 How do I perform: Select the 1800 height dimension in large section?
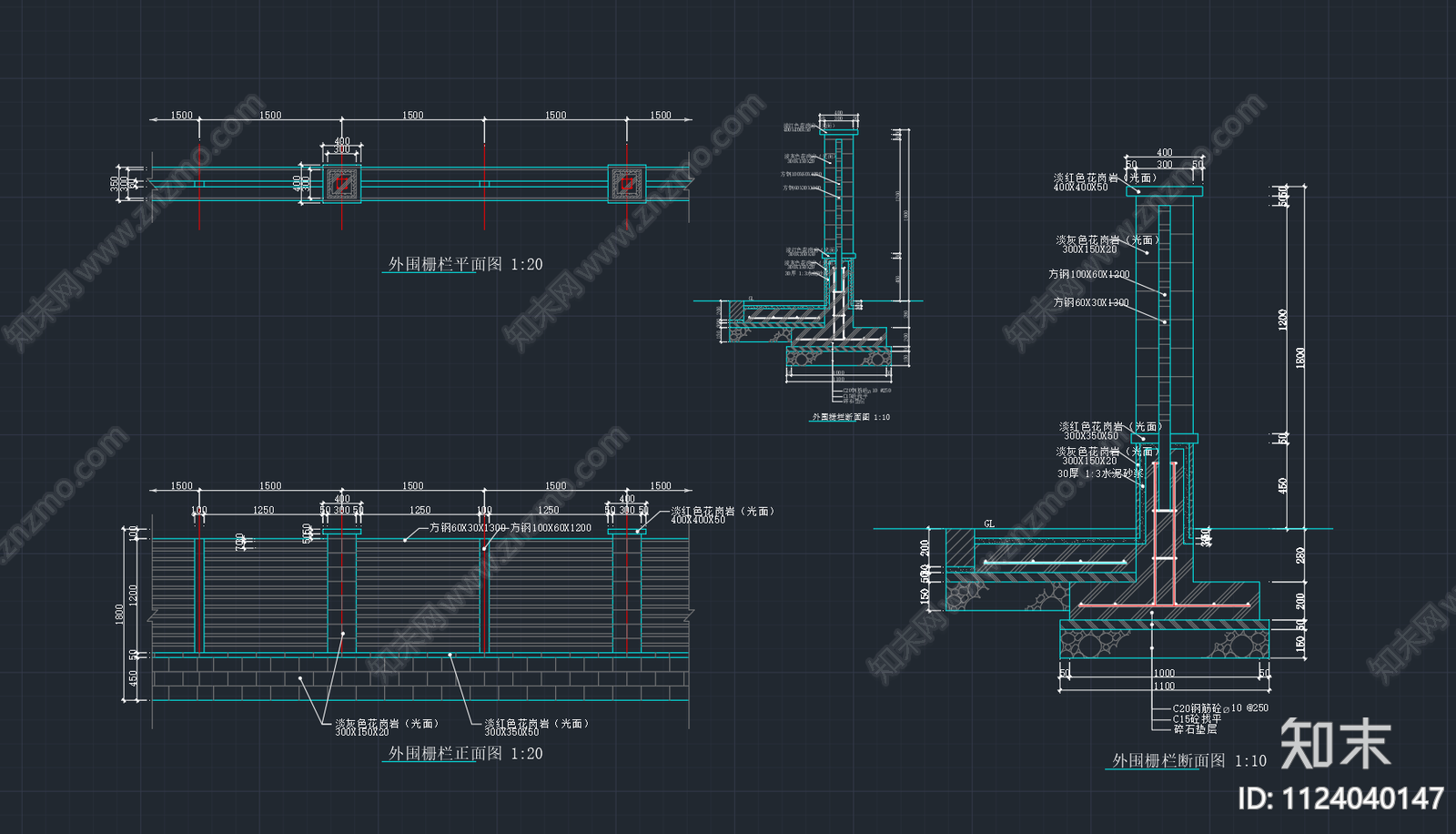(x=1301, y=358)
